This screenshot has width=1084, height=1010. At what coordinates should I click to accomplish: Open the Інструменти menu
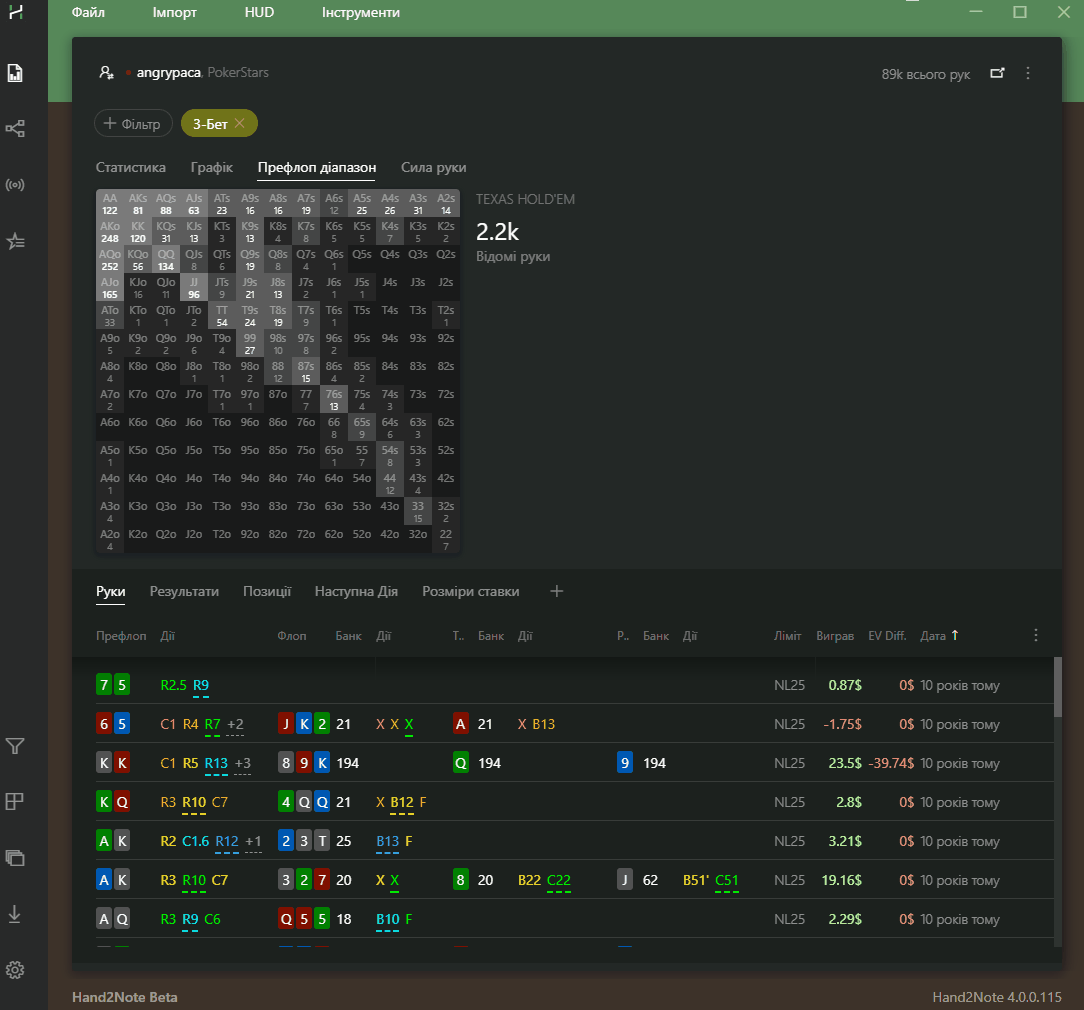point(361,12)
